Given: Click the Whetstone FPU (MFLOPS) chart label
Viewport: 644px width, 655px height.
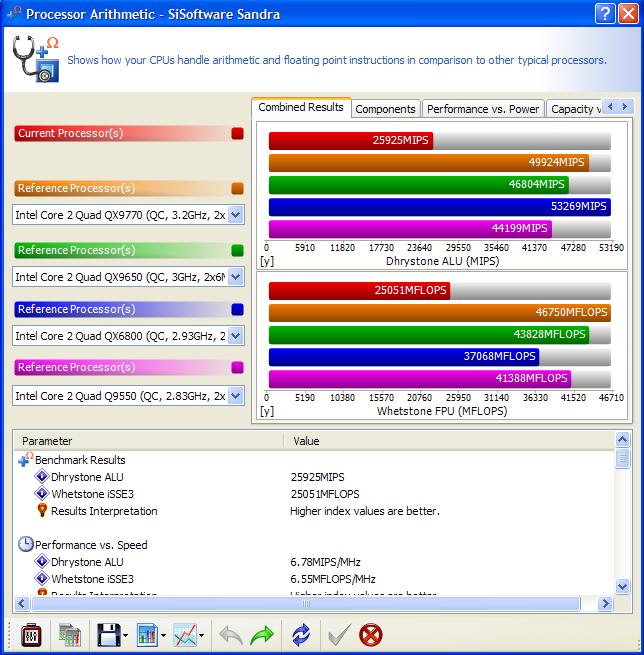Looking at the screenshot, I should click(x=442, y=411).
